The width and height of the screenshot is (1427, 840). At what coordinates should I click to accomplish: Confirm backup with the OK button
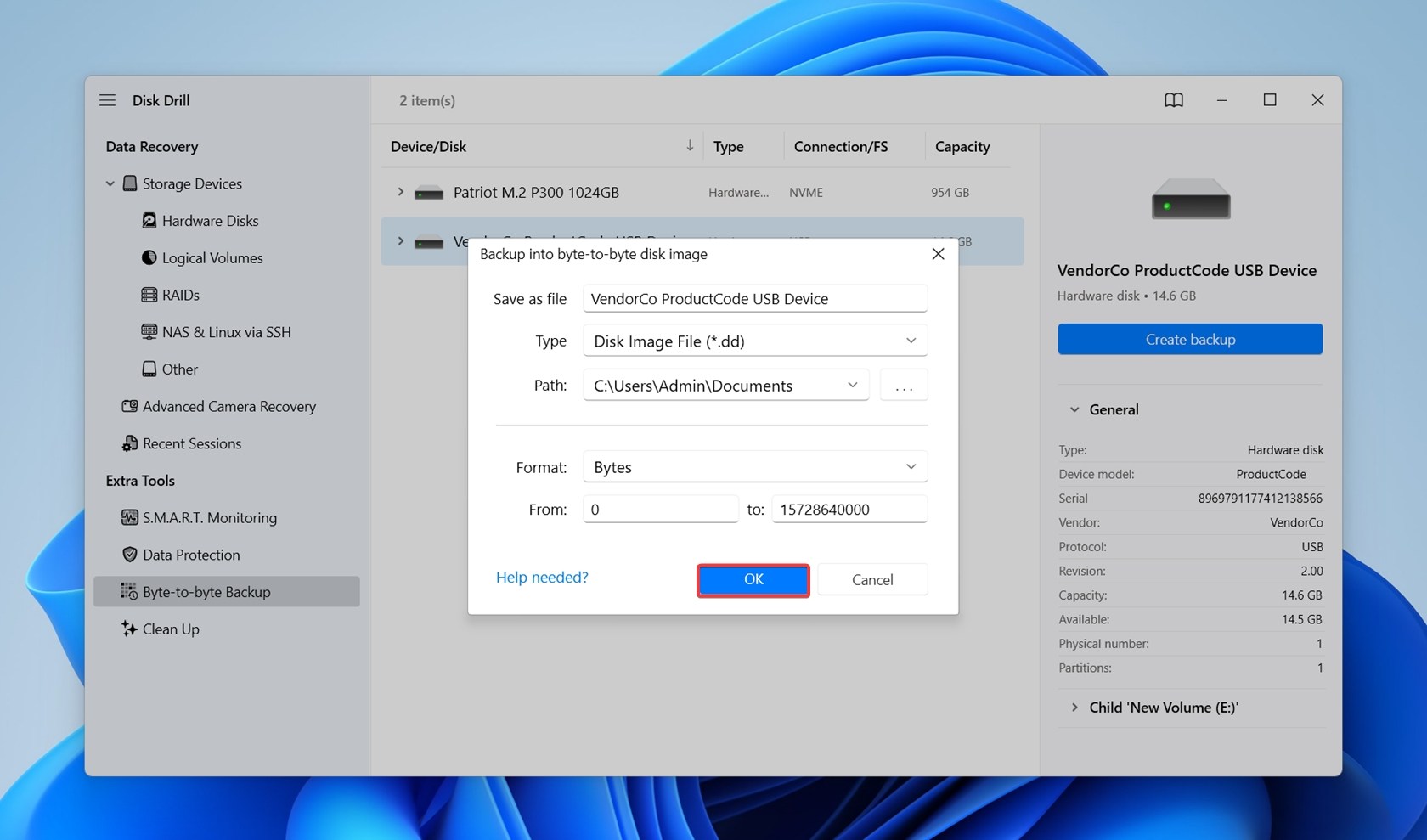point(753,579)
